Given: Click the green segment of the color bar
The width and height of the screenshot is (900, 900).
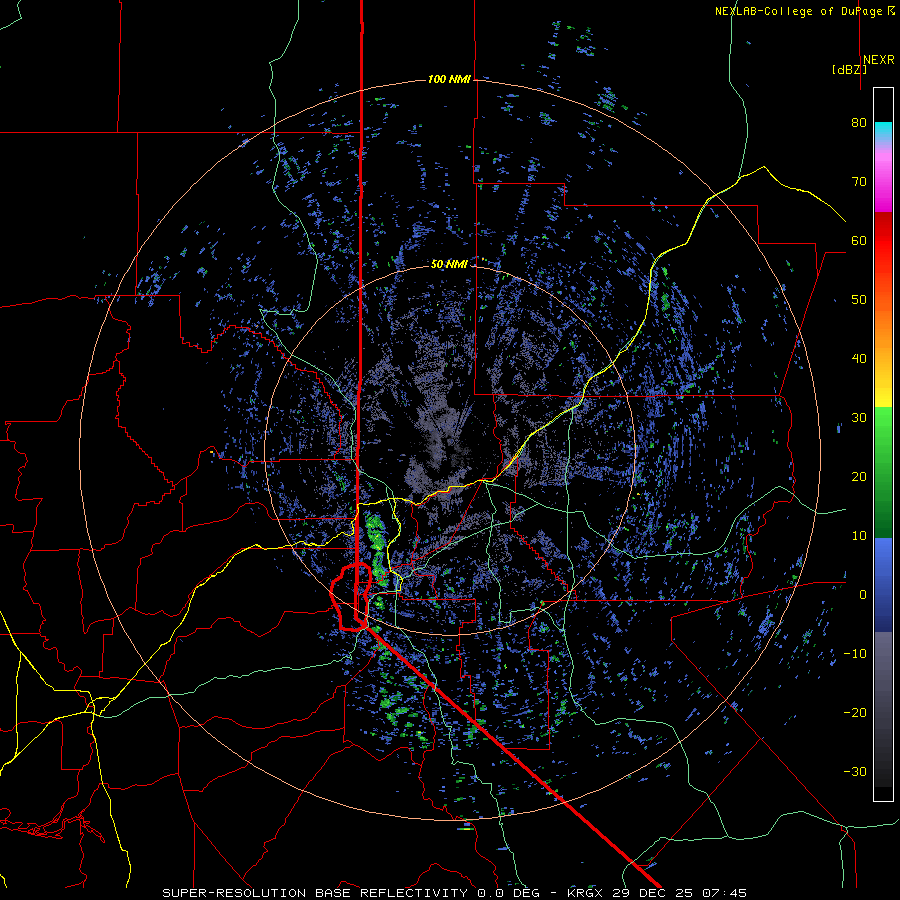Looking at the screenshot, I should [883, 472].
